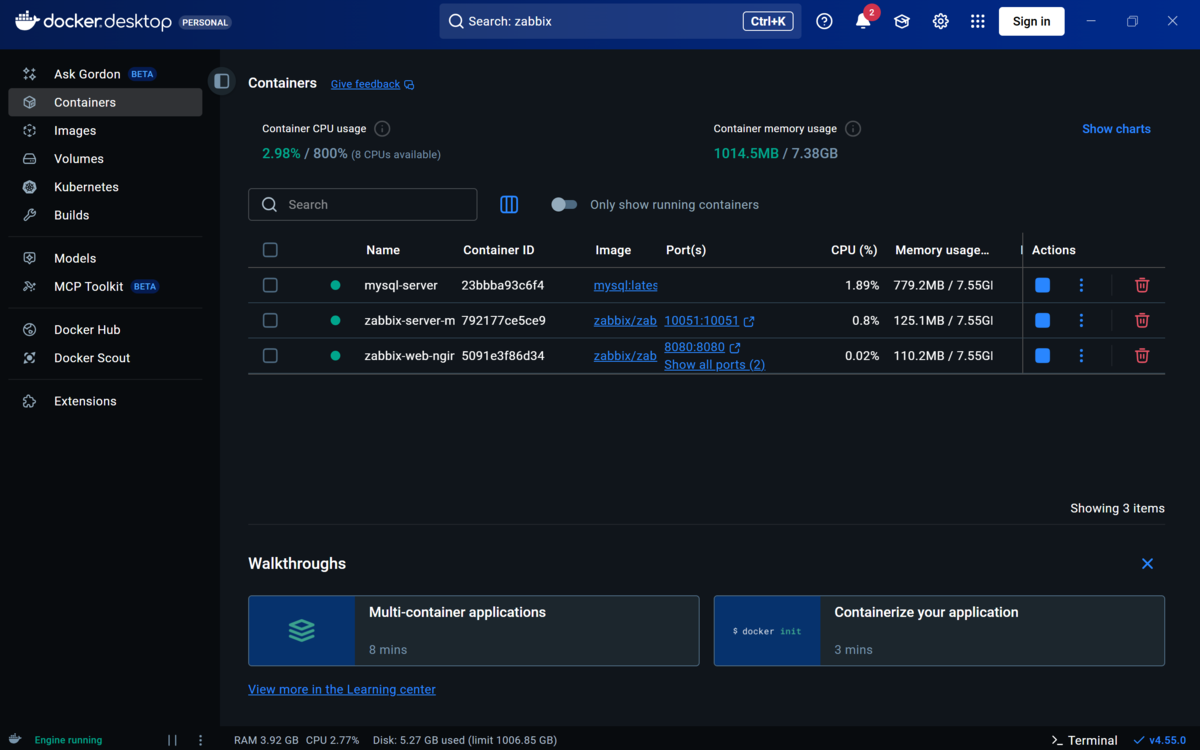Viewport: 1200px width, 750px height.
Task: Click the mysql-server container name
Action: coord(401,285)
